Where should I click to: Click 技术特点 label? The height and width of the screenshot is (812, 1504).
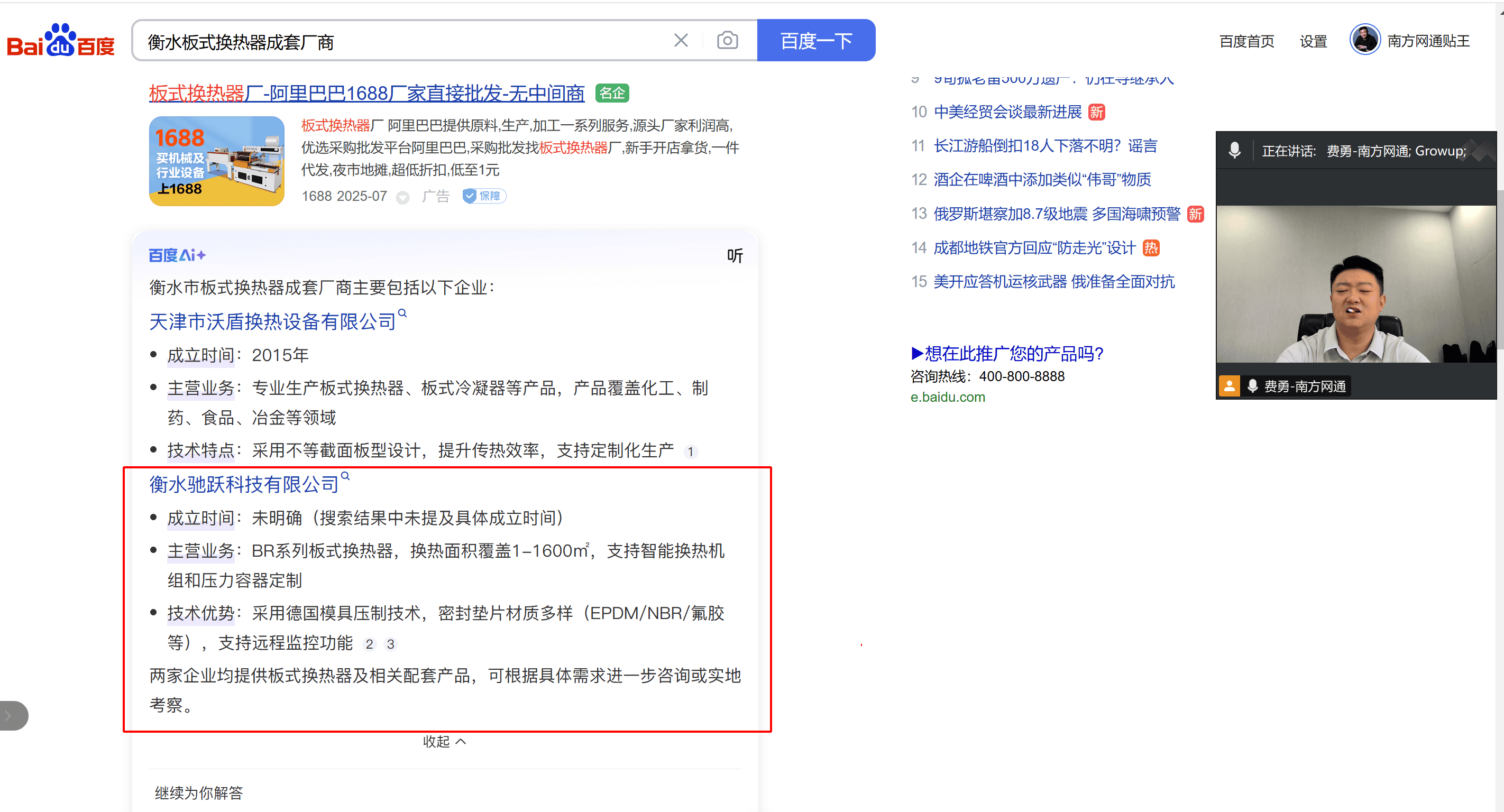[x=200, y=450]
